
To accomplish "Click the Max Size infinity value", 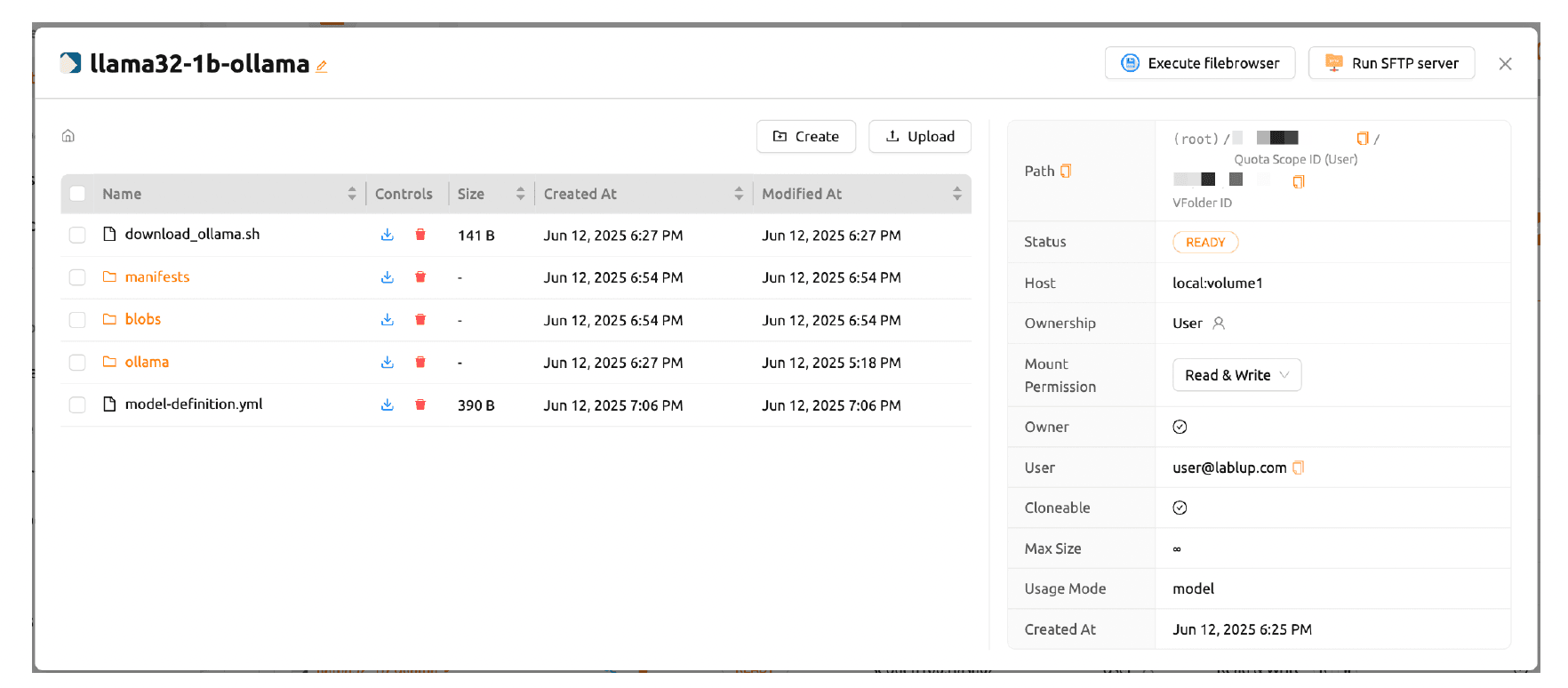I will (x=1177, y=548).
